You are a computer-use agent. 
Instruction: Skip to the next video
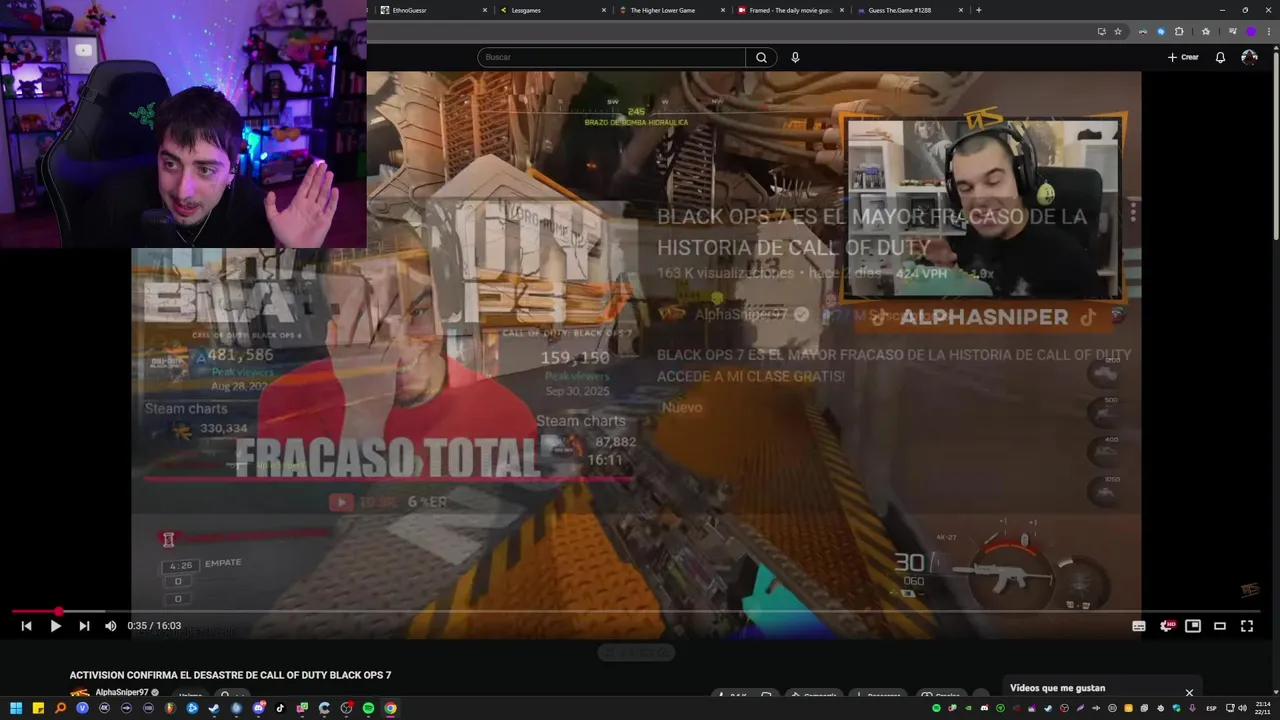(x=84, y=626)
